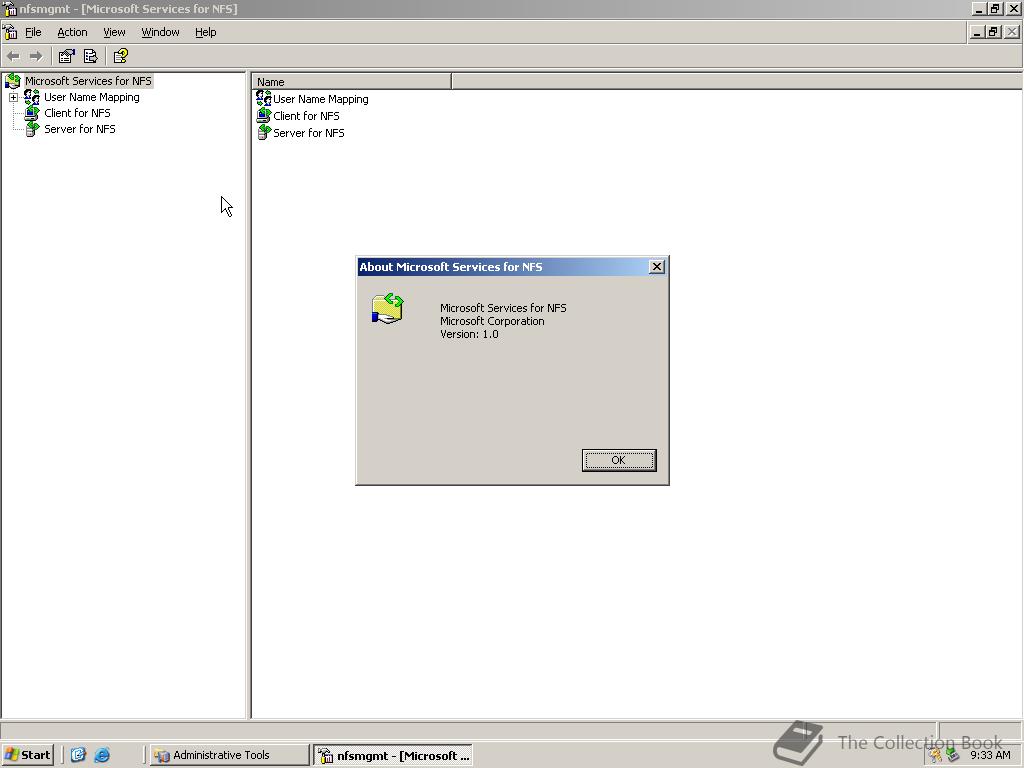Click nfsmgmt taskbar button

tap(392, 756)
